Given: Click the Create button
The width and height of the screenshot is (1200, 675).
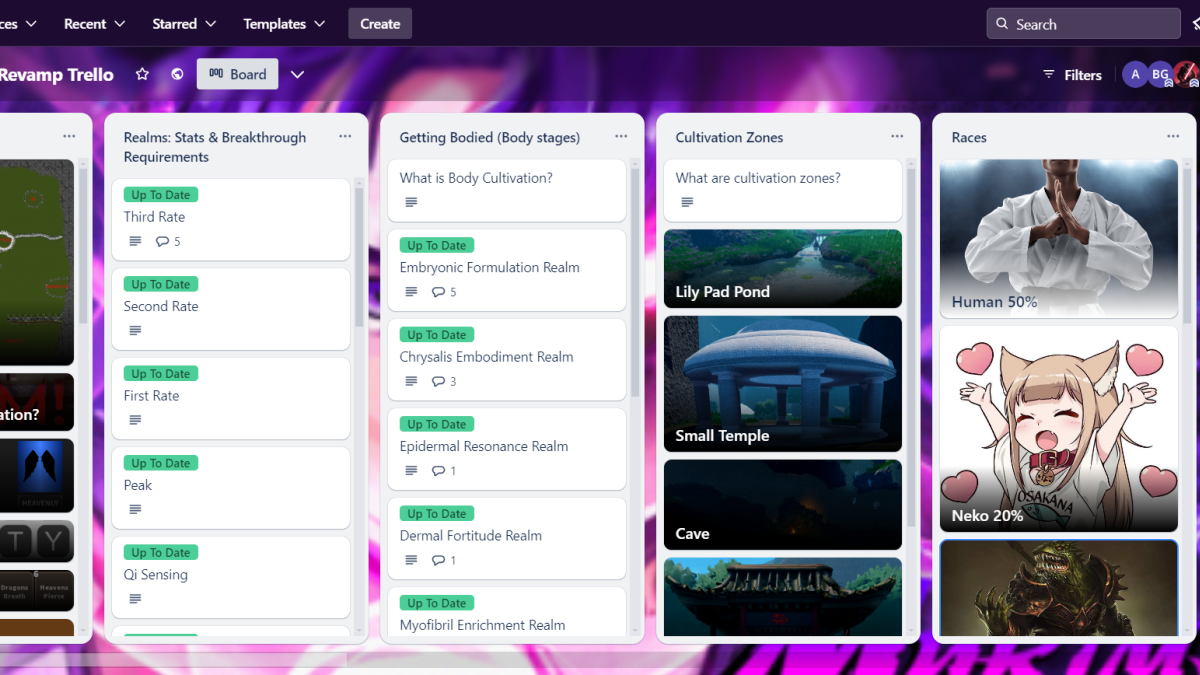Looking at the screenshot, I should [x=379, y=23].
